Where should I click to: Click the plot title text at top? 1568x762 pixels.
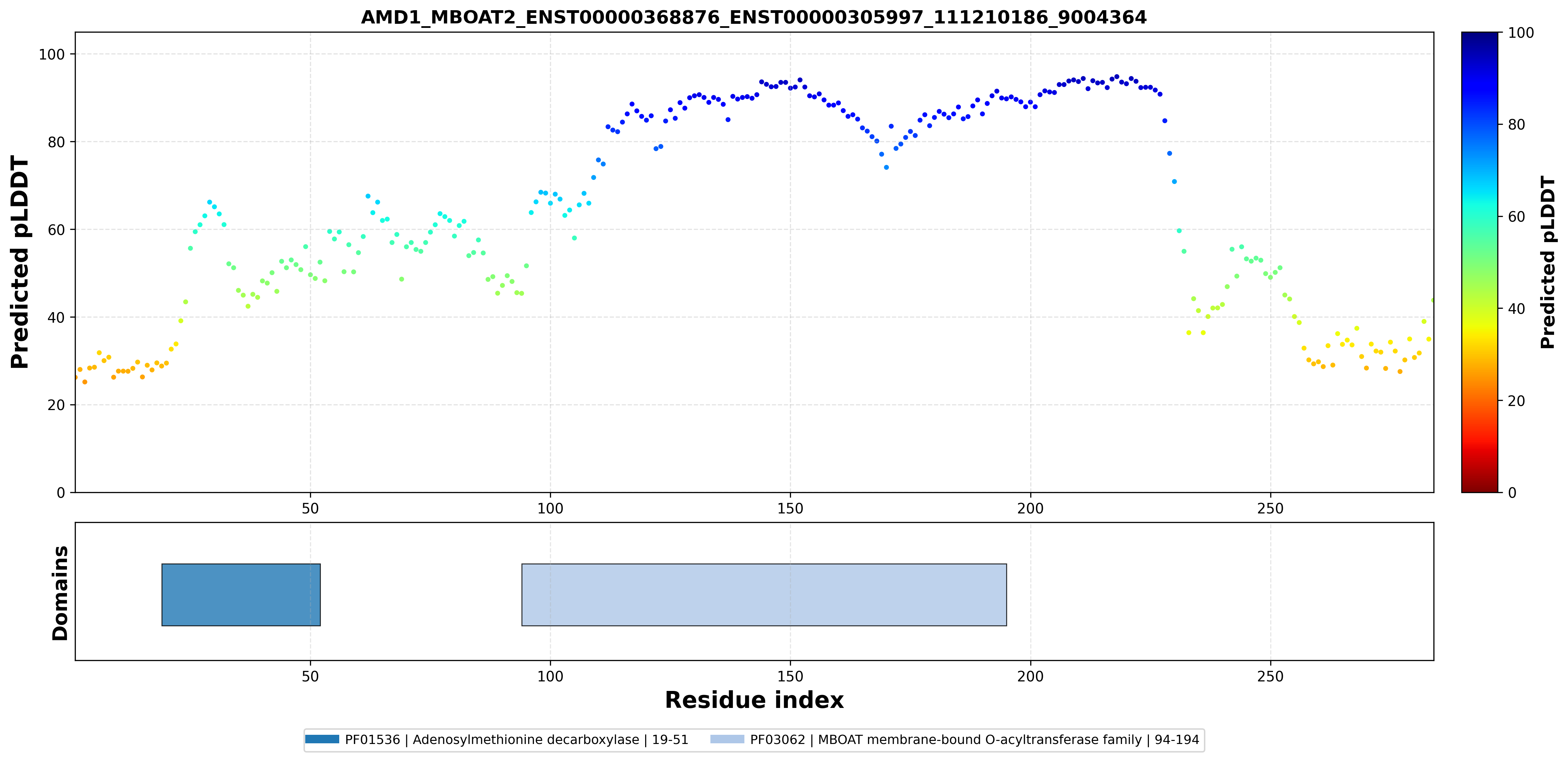point(754,18)
